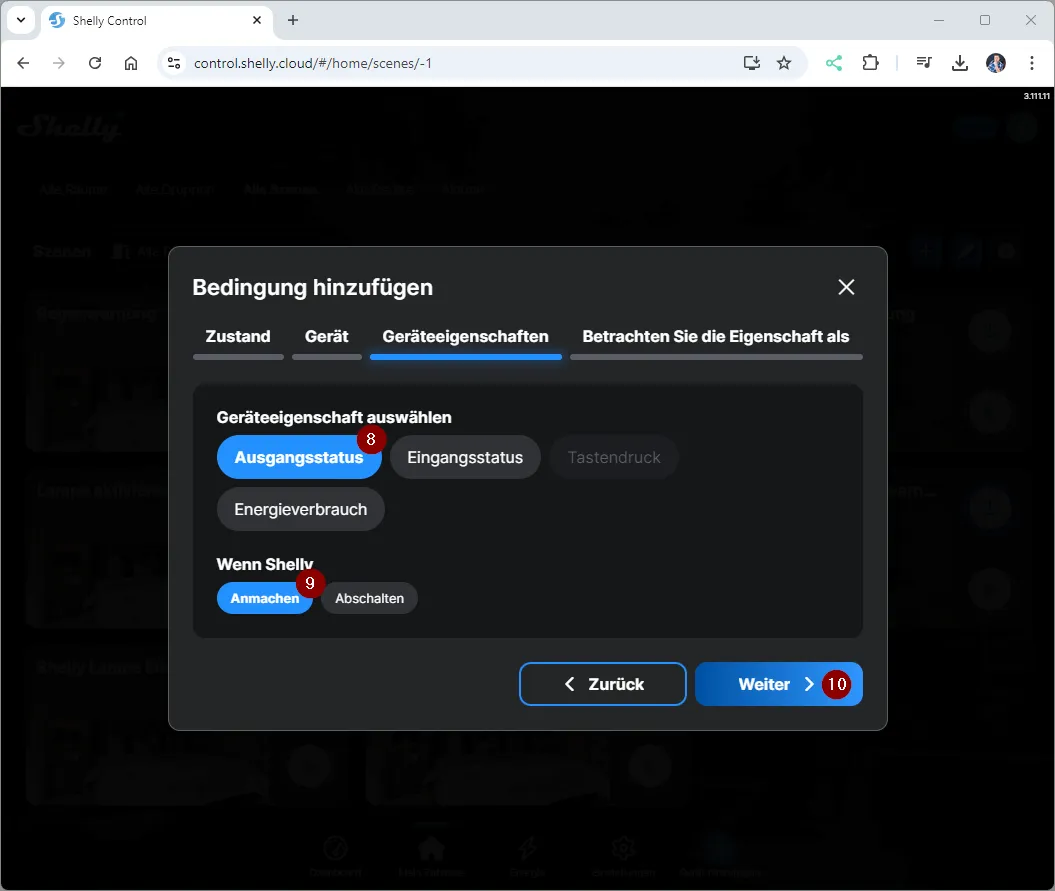Switch to the Gerät step tab
This screenshot has height=891, width=1055.
coord(326,337)
